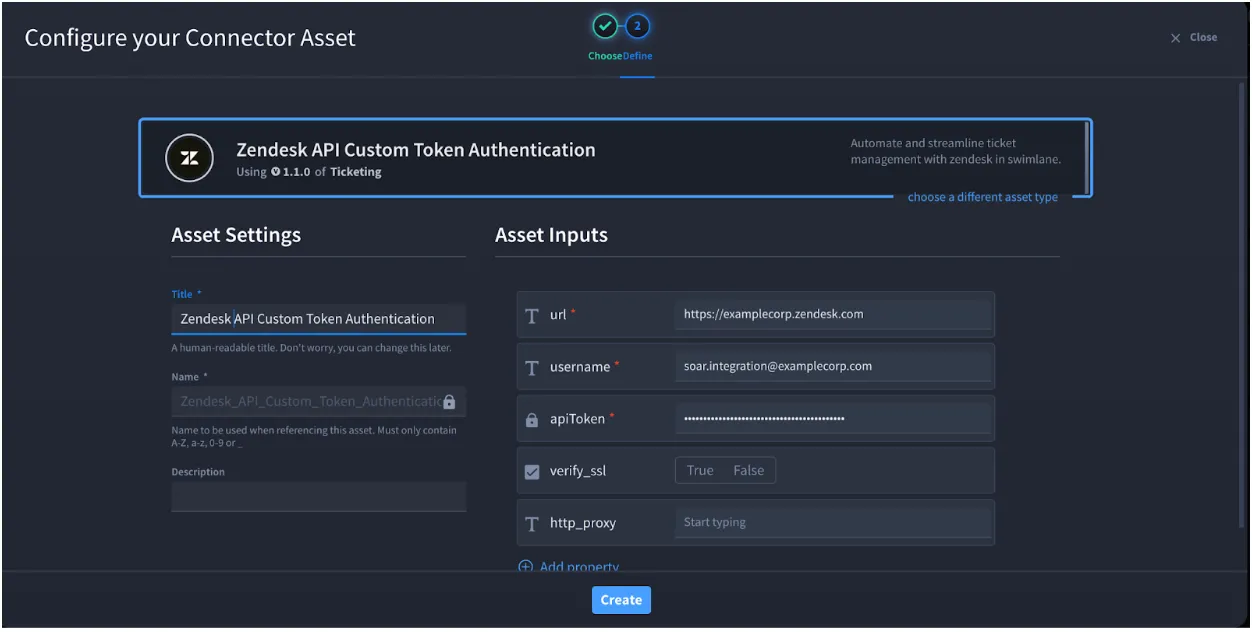The width and height of the screenshot is (1252, 632).
Task: Click the text type icon beside url
Action: tap(532, 316)
